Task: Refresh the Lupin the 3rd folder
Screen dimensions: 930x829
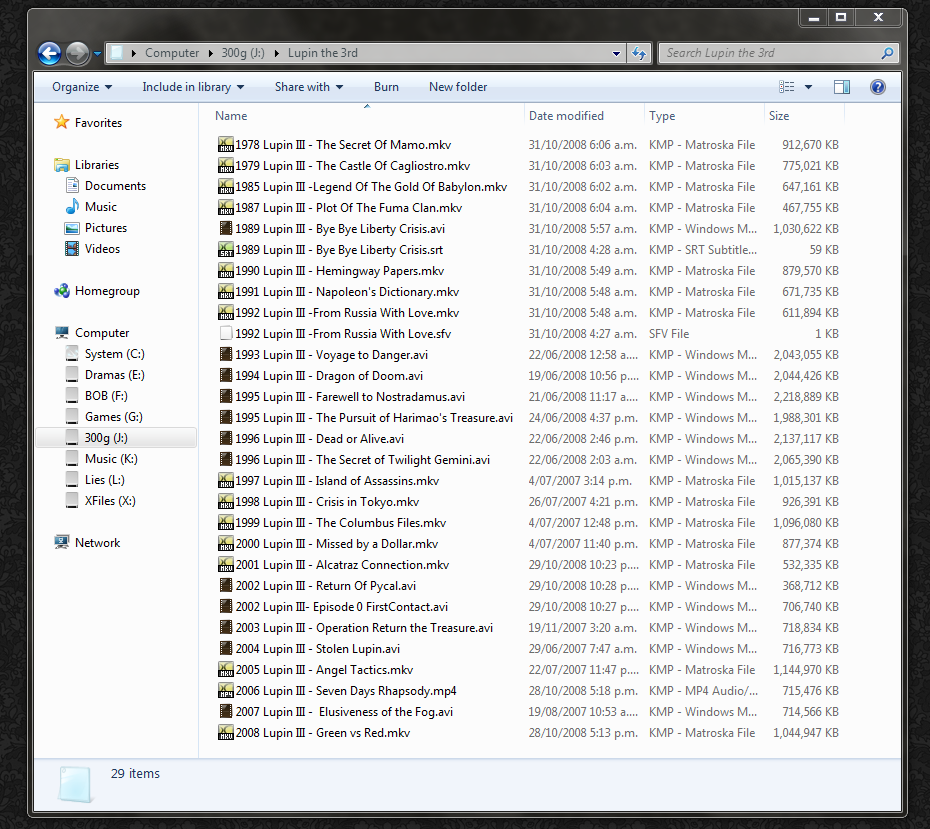Action: [x=639, y=53]
